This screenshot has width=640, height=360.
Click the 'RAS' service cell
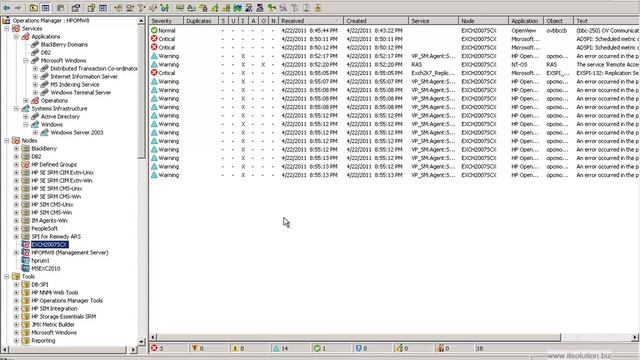click(417, 64)
